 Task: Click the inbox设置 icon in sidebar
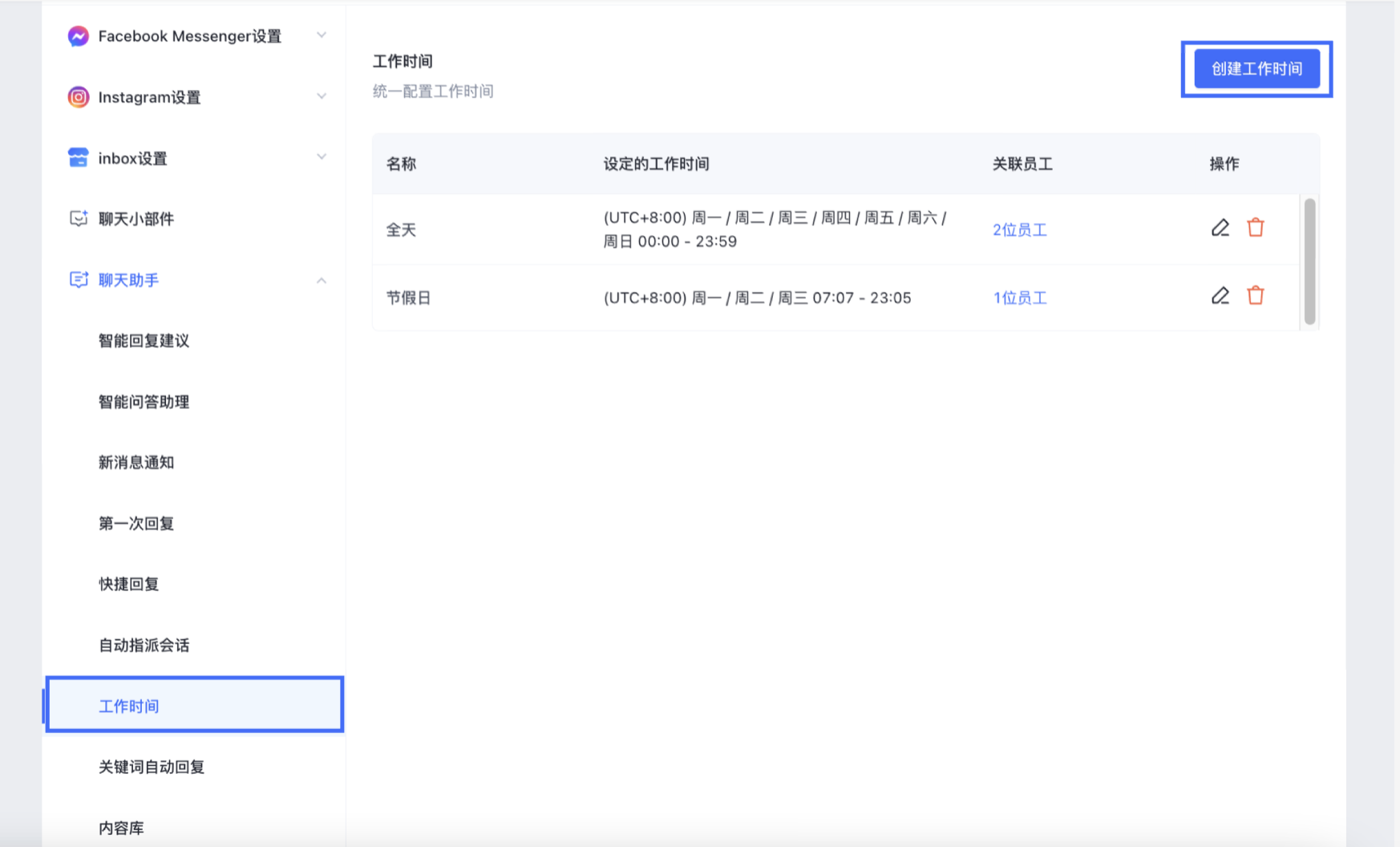[78, 158]
